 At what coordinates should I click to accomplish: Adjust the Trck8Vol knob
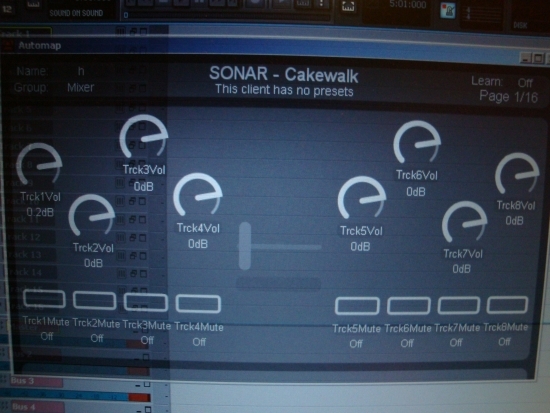[x=517, y=173]
